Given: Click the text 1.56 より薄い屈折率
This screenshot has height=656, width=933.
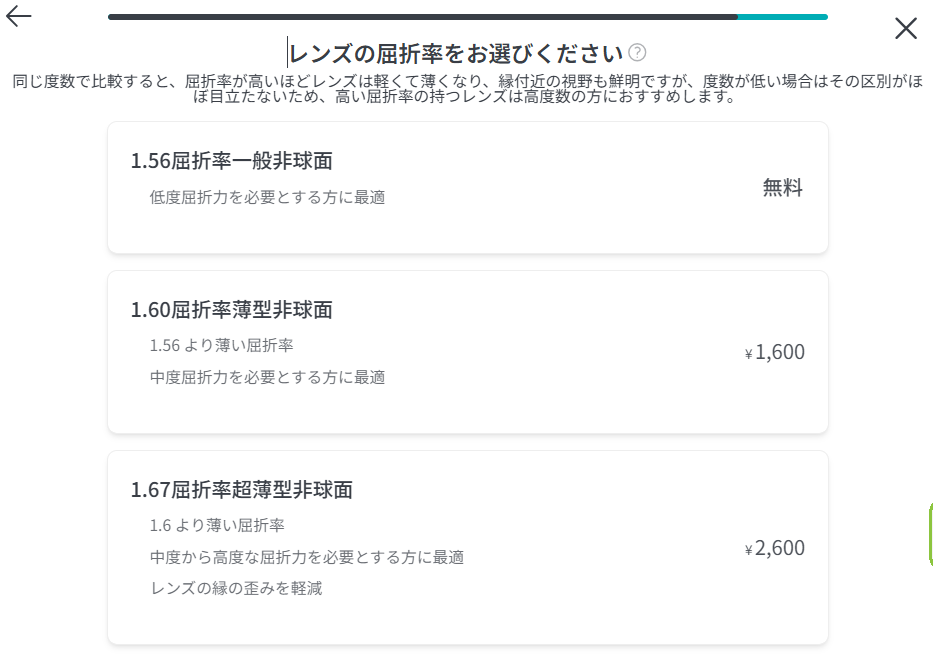Looking at the screenshot, I should click(x=221, y=345).
